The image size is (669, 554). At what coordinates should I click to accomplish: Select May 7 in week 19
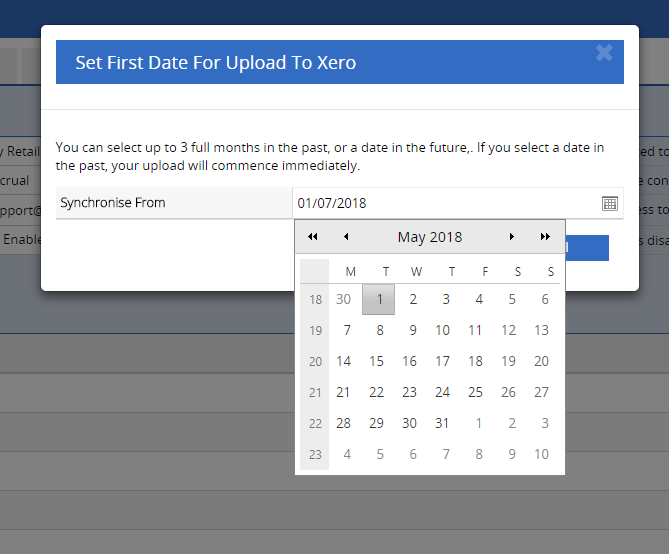click(345, 330)
